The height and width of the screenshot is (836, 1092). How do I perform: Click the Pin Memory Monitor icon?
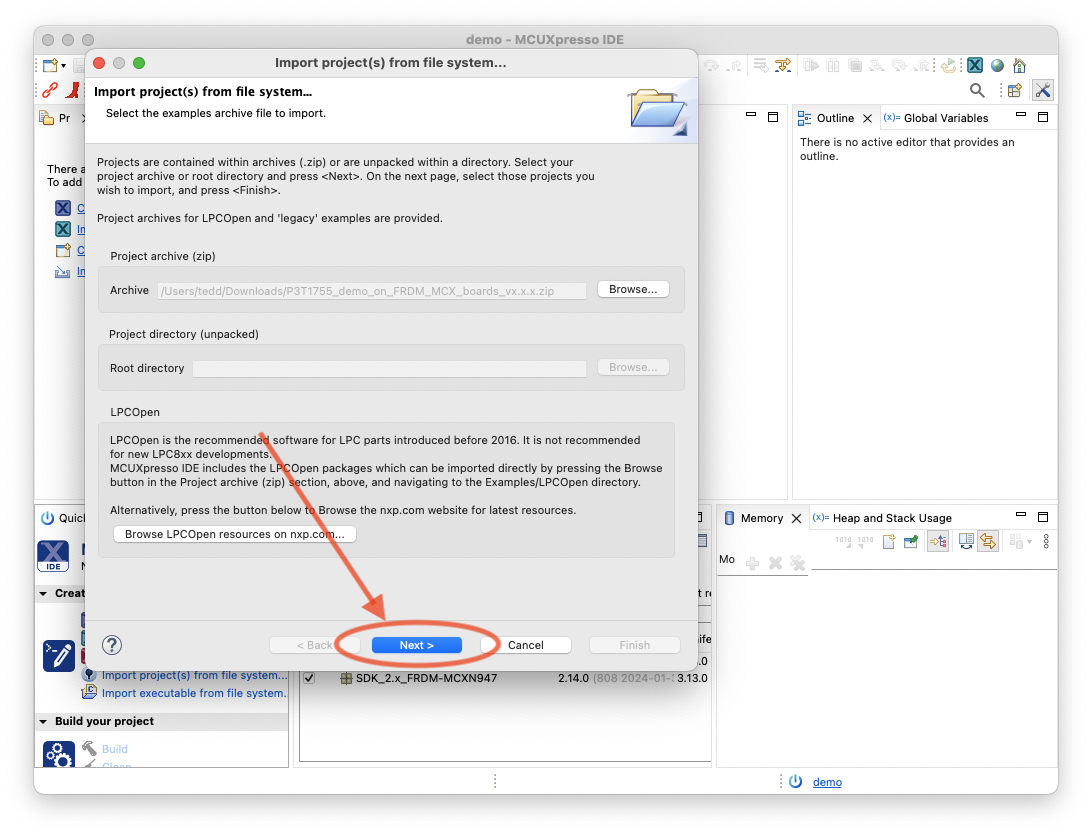911,541
